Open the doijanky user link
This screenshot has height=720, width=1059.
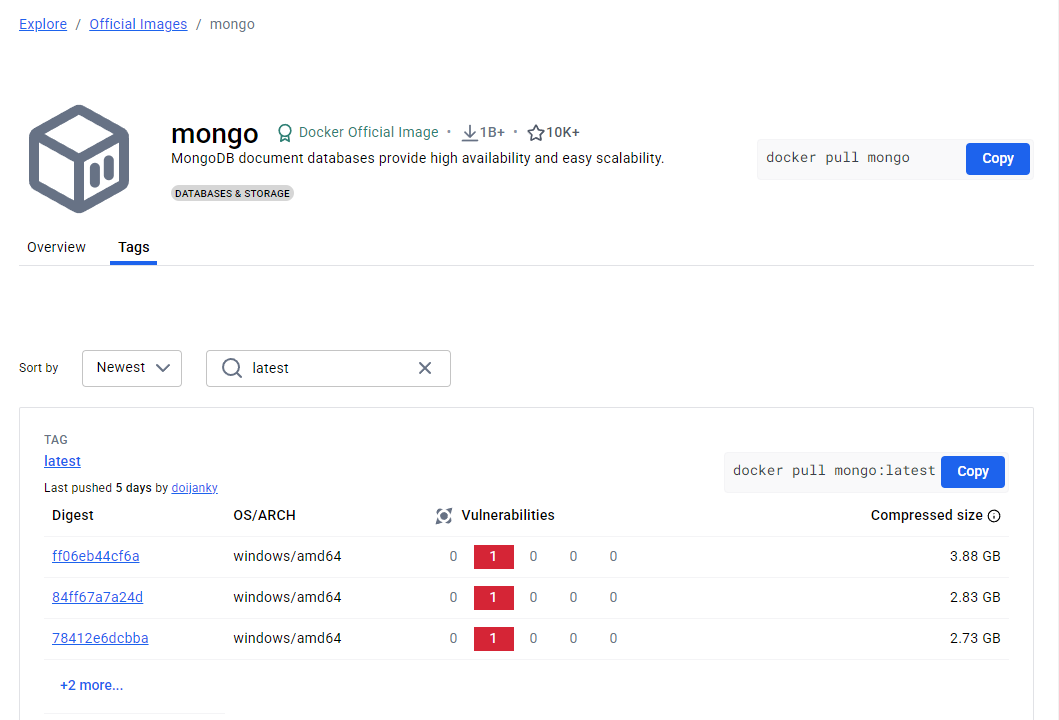[x=195, y=488]
